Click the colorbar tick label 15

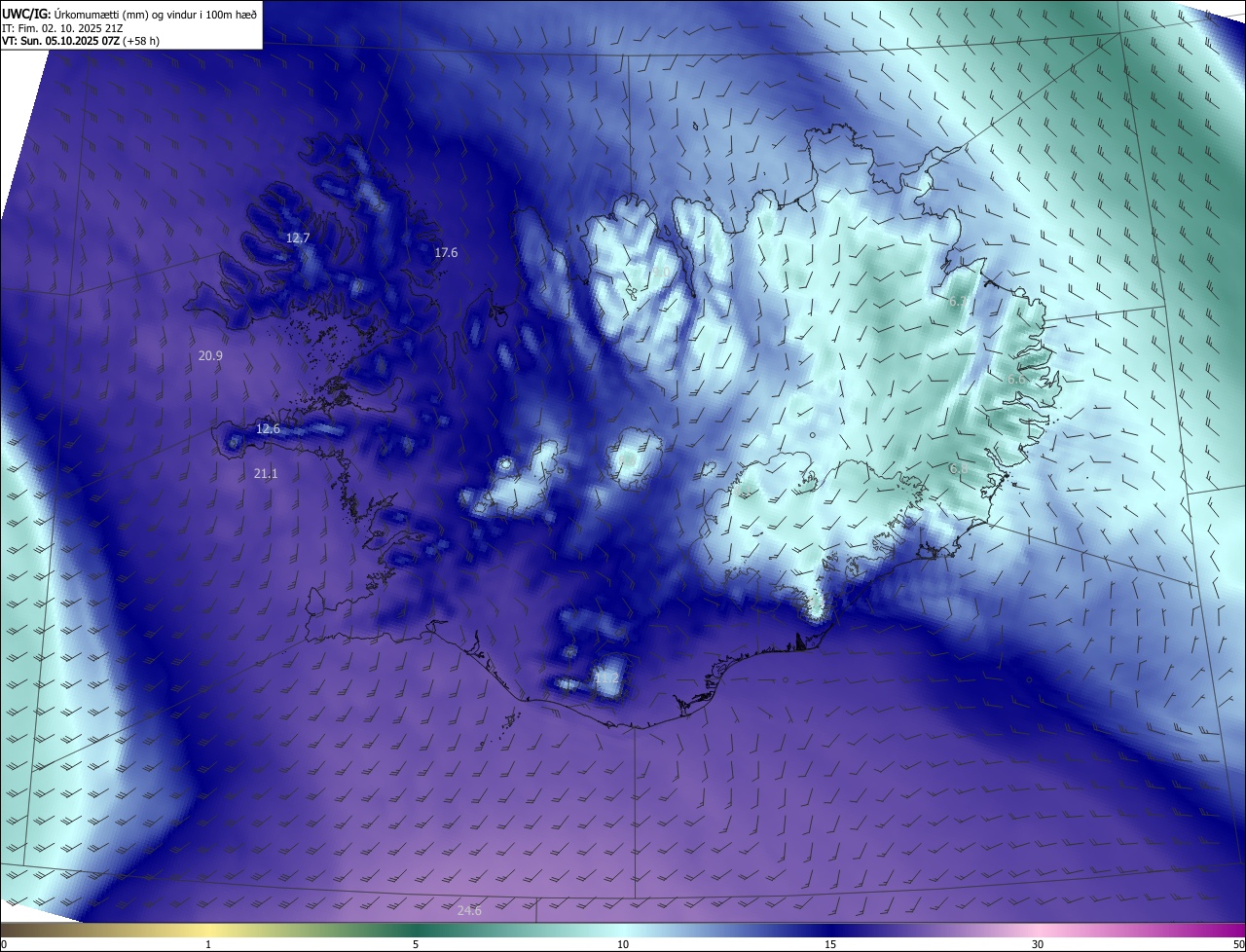(x=830, y=944)
